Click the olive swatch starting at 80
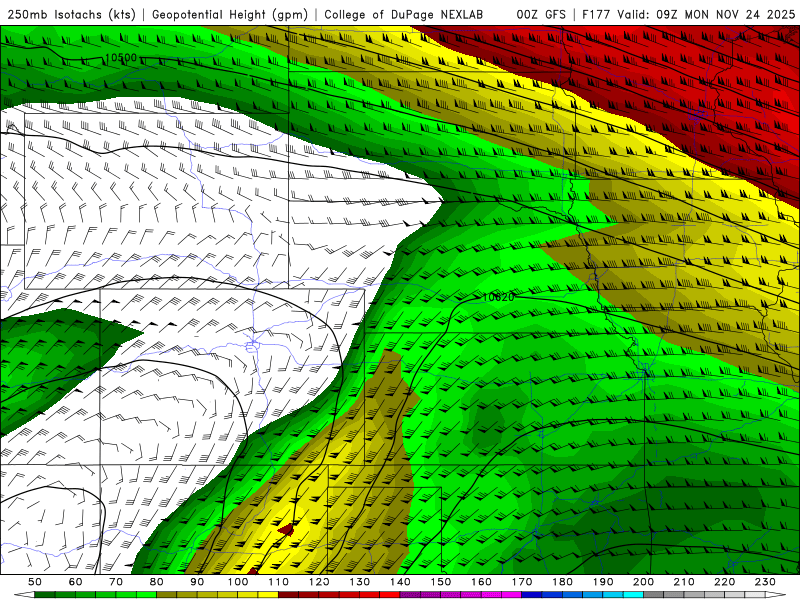Viewport: 800px width, 600px height. point(166,595)
